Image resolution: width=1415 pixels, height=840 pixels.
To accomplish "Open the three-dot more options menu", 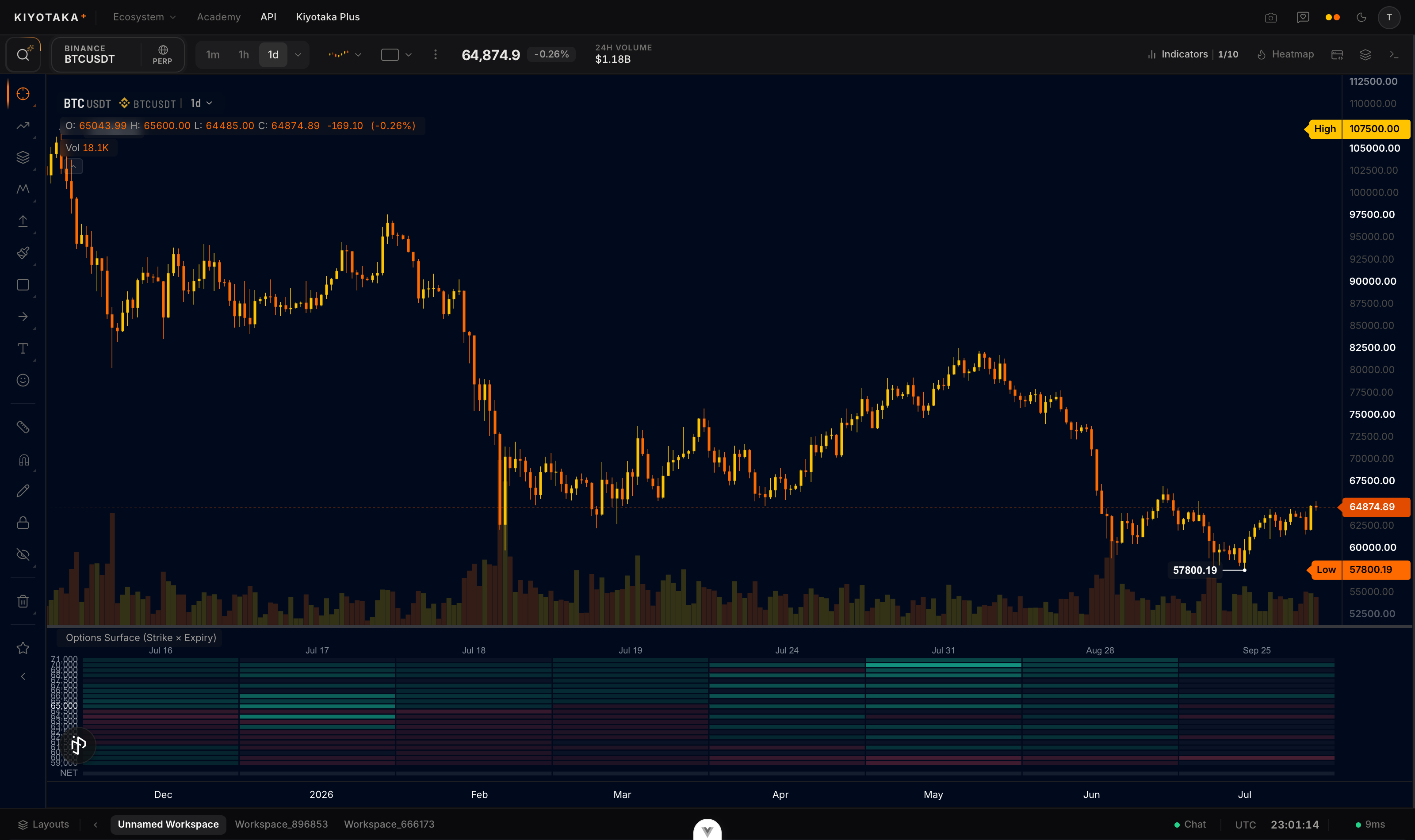I will (x=435, y=54).
